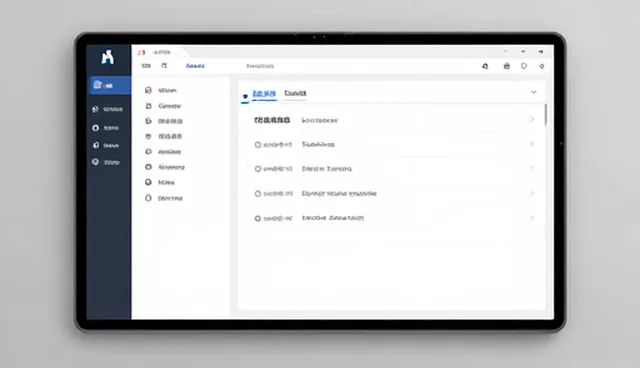640x368 pixels.
Task: Select the fifth entry in the white navigation list
Action: [163, 152]
